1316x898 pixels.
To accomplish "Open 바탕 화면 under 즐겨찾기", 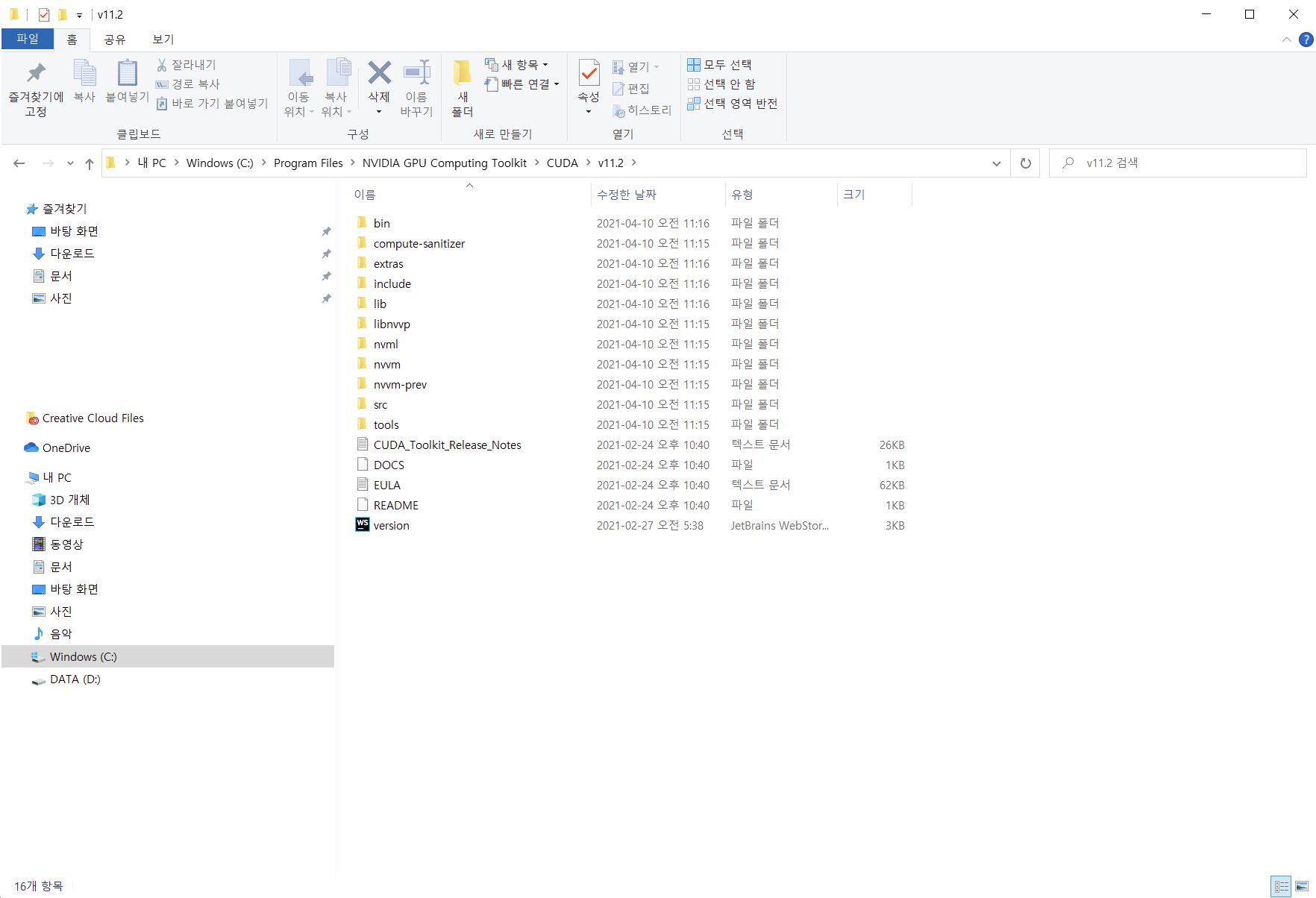I will (x=74, y=231).
